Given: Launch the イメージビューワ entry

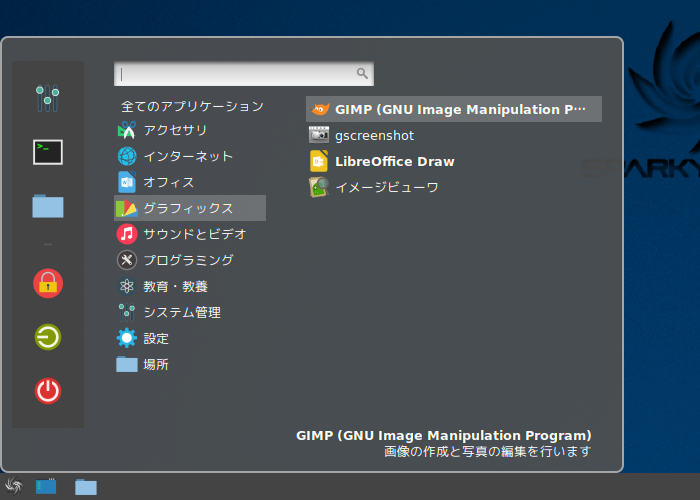Looking at the screenshot, I should pos(454,187).
